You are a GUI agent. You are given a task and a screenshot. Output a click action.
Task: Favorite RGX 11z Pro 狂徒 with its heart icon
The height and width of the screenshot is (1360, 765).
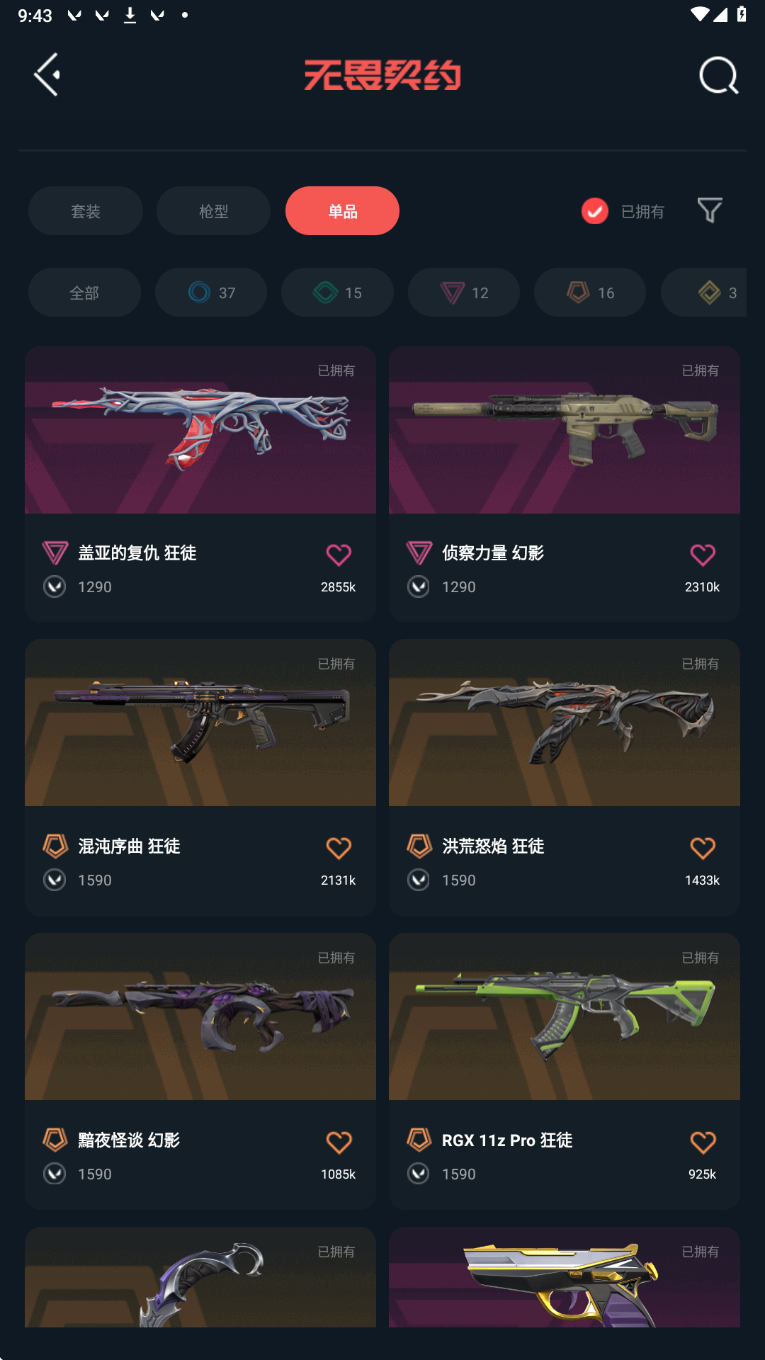pos(703,1142)
